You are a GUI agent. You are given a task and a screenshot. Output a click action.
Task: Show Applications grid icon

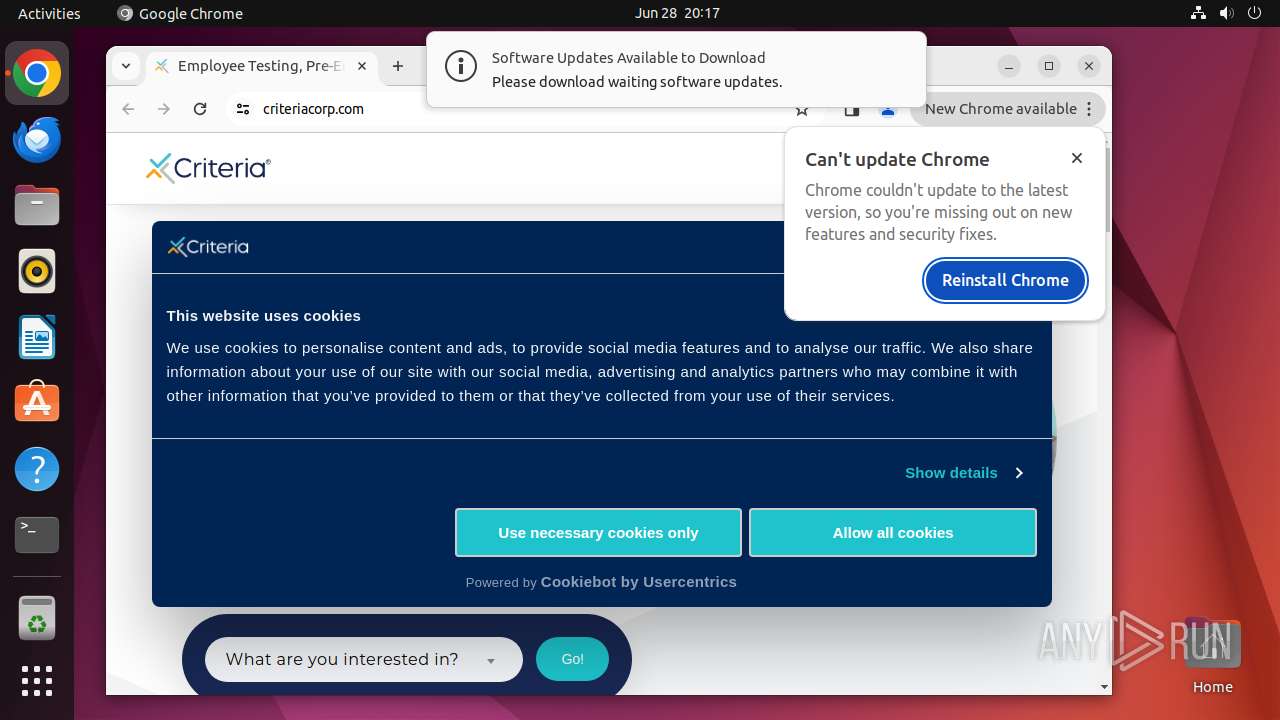[37, 681]
